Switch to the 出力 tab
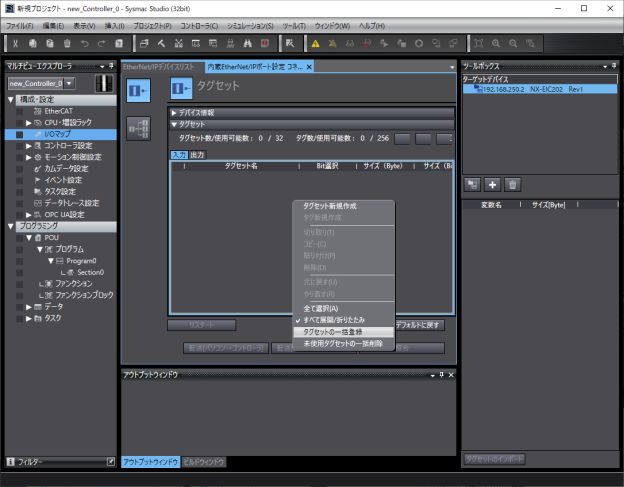Screen dimensions: 624x487 [197, 155]
